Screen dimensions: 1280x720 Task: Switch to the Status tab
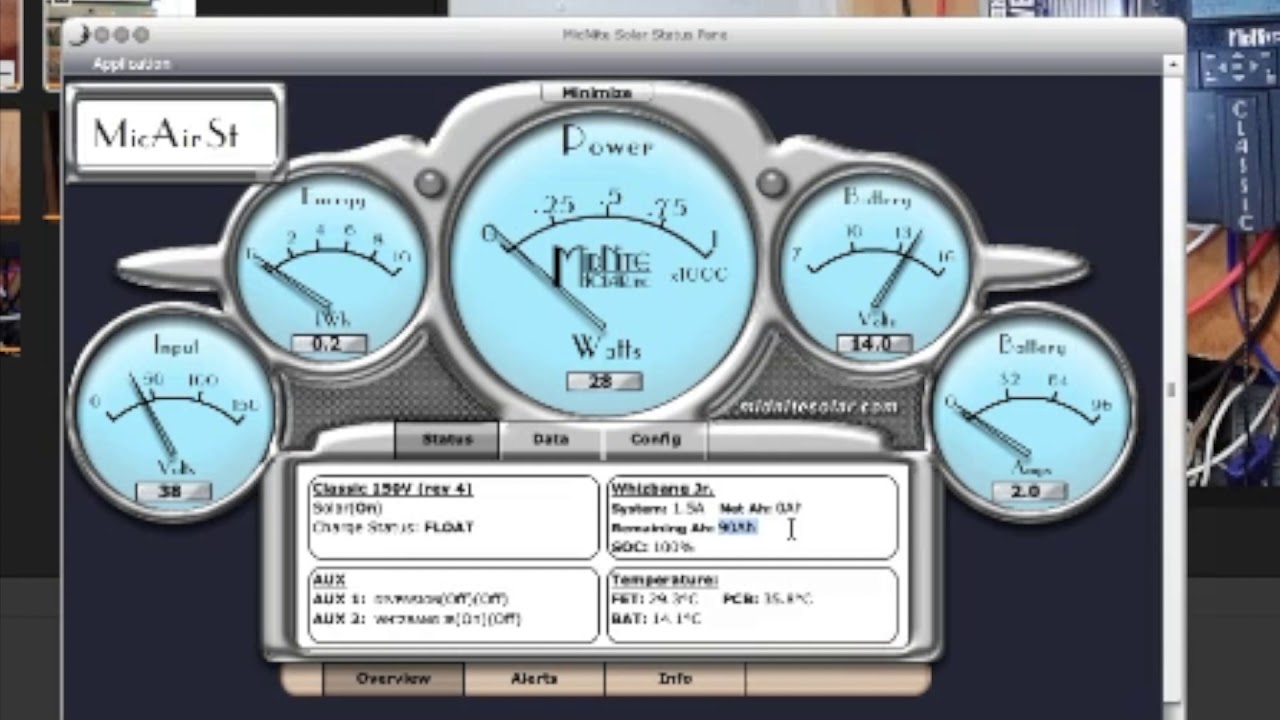tap(447, 439)
